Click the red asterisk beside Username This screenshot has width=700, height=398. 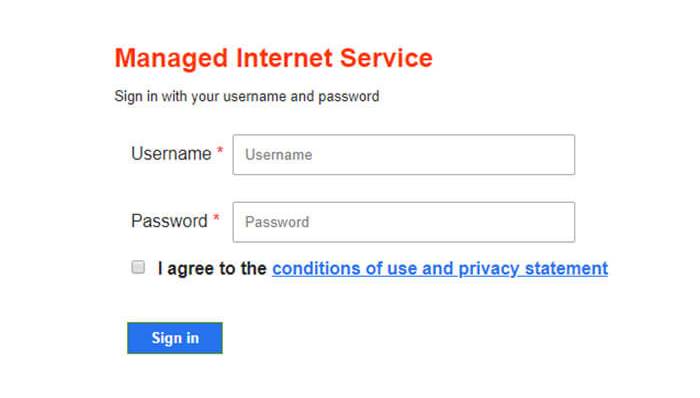pos(220,151)
